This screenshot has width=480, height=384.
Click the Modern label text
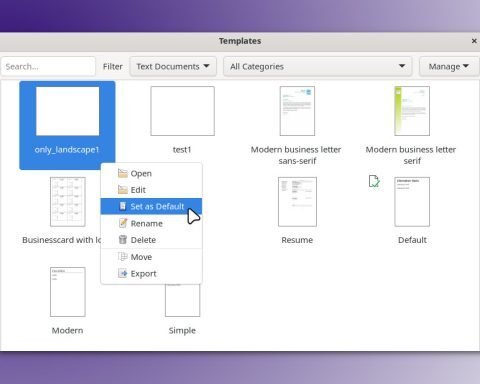point(67,330)
